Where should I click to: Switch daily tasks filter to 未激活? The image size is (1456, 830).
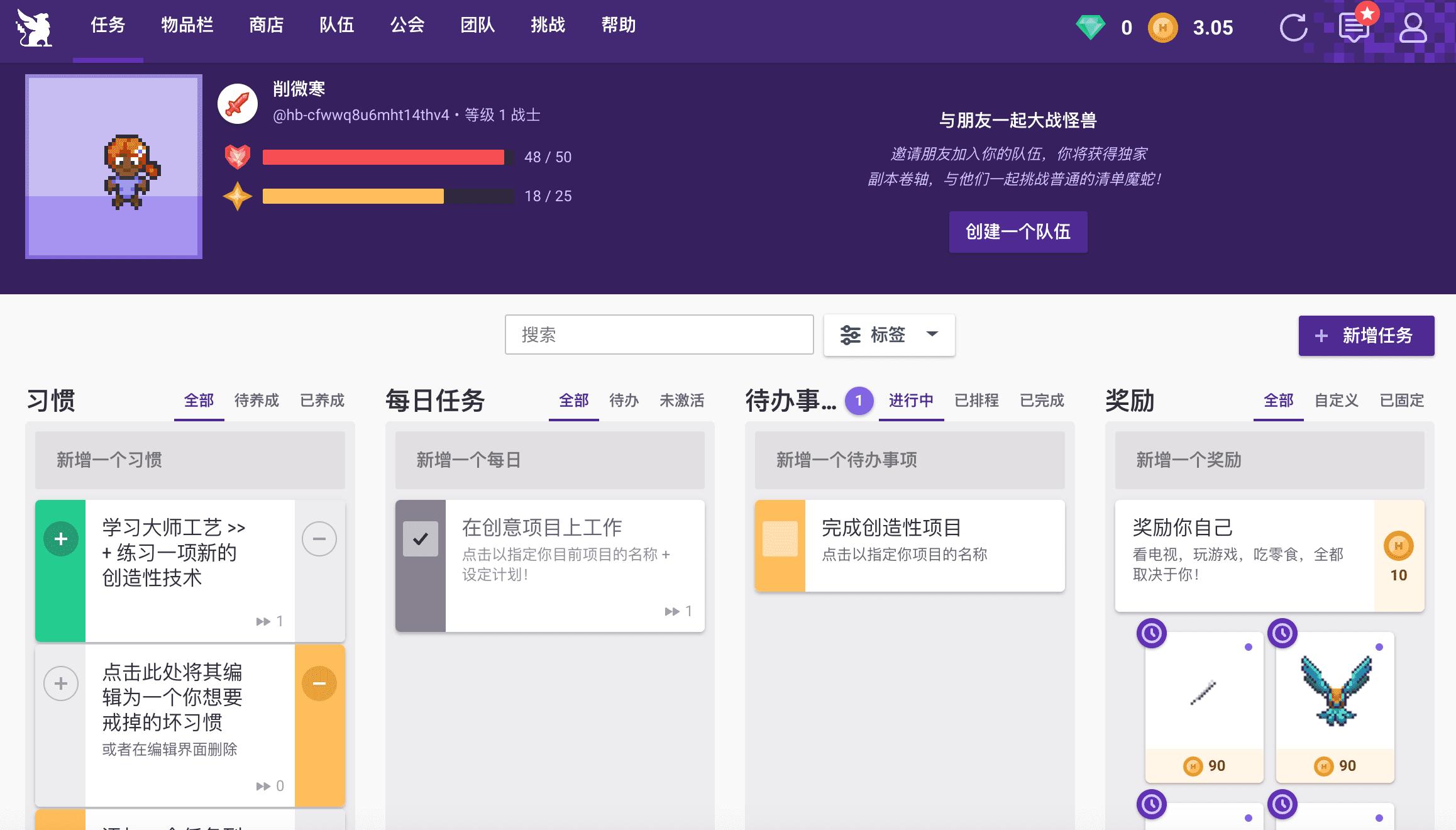681,401
